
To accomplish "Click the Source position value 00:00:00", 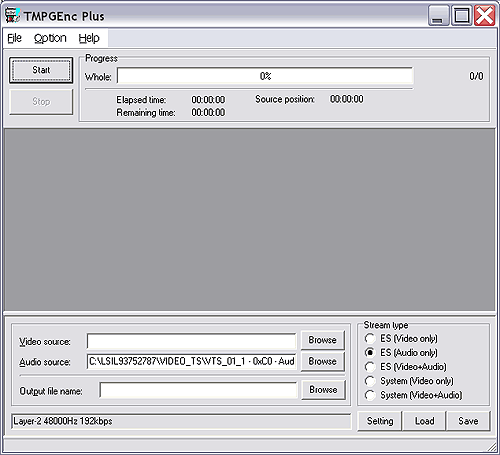I will [x=347, y=99].
